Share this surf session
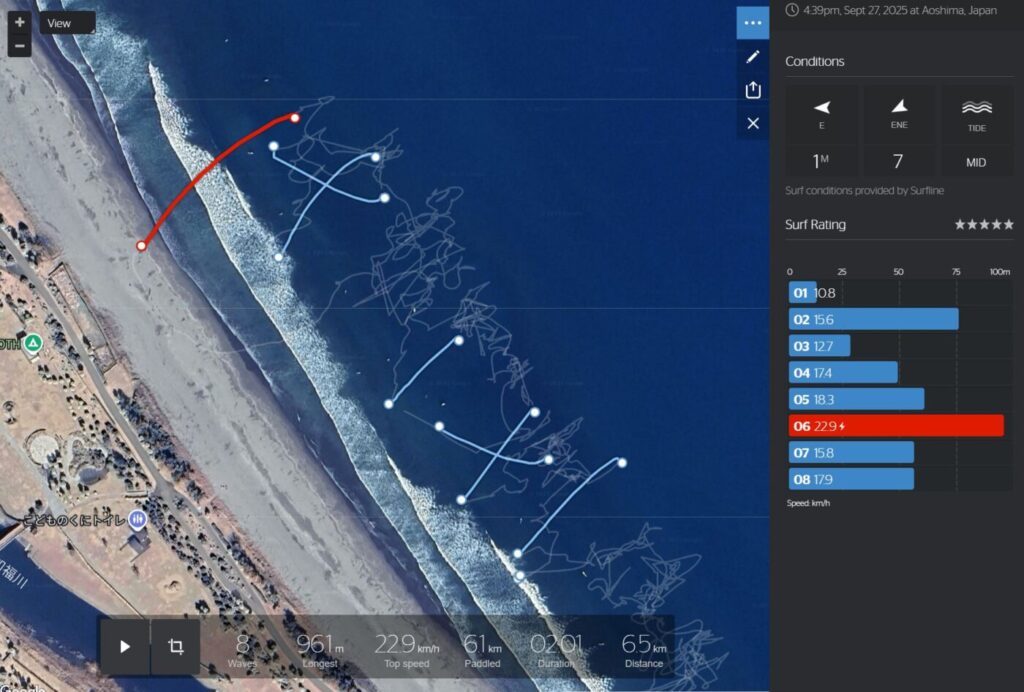This screenshot has height=692, width=1024. pyautogui.click(x=753, y=90)
